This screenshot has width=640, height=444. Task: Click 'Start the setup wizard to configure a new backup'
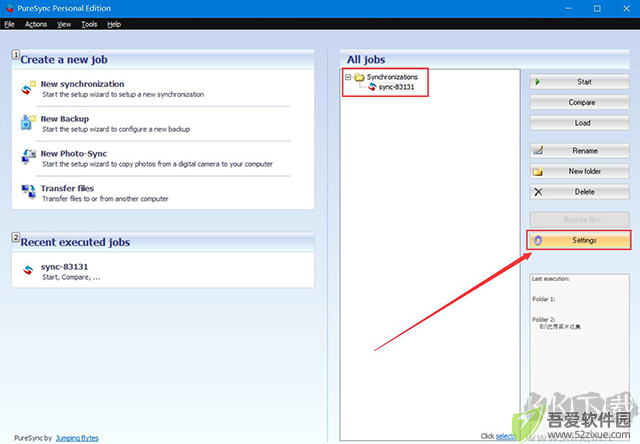coord(116,129)
